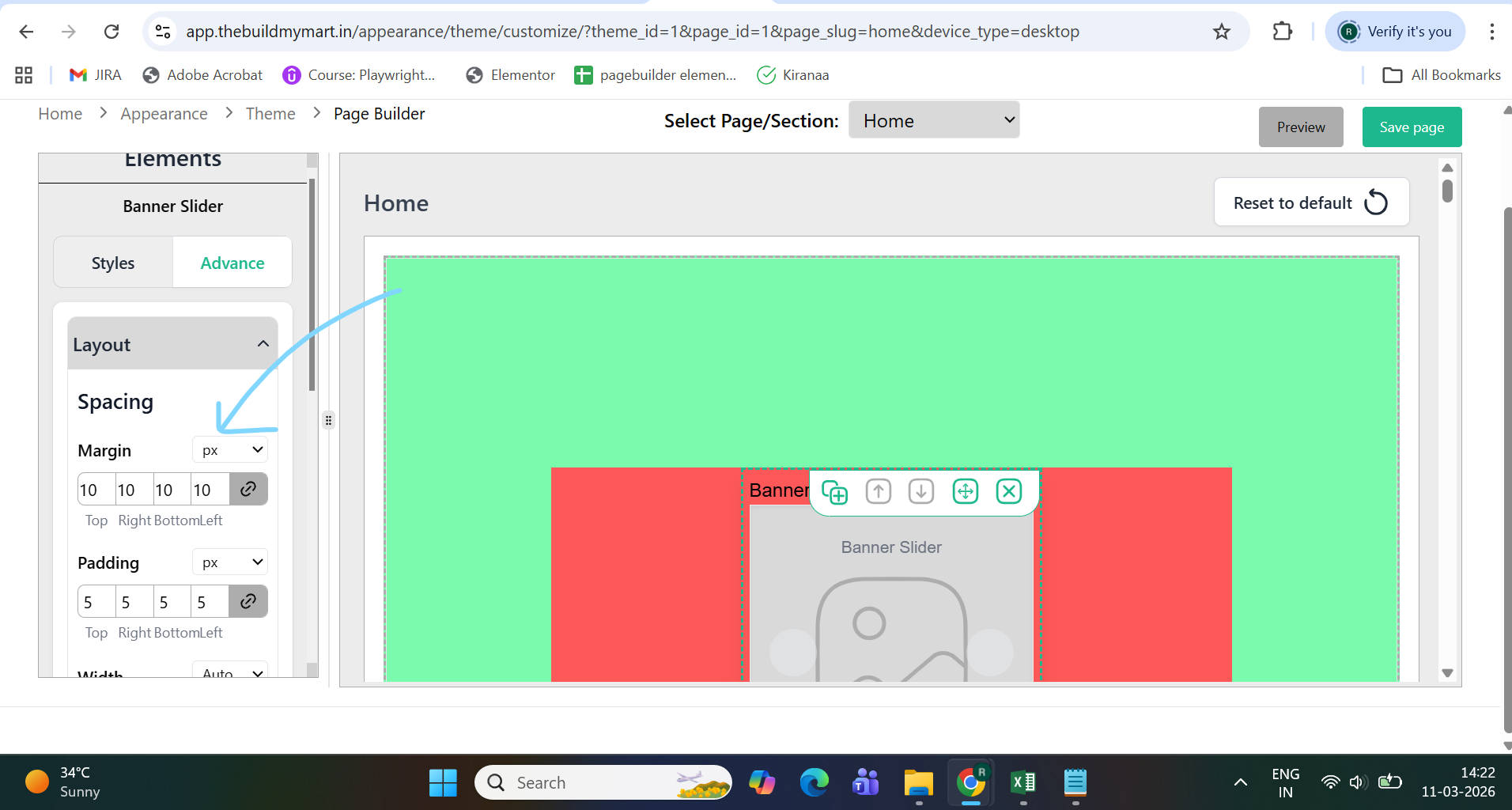Edit Margin Right value field
The height and width of the screenshot is (810, 1512).
point(134,490)
